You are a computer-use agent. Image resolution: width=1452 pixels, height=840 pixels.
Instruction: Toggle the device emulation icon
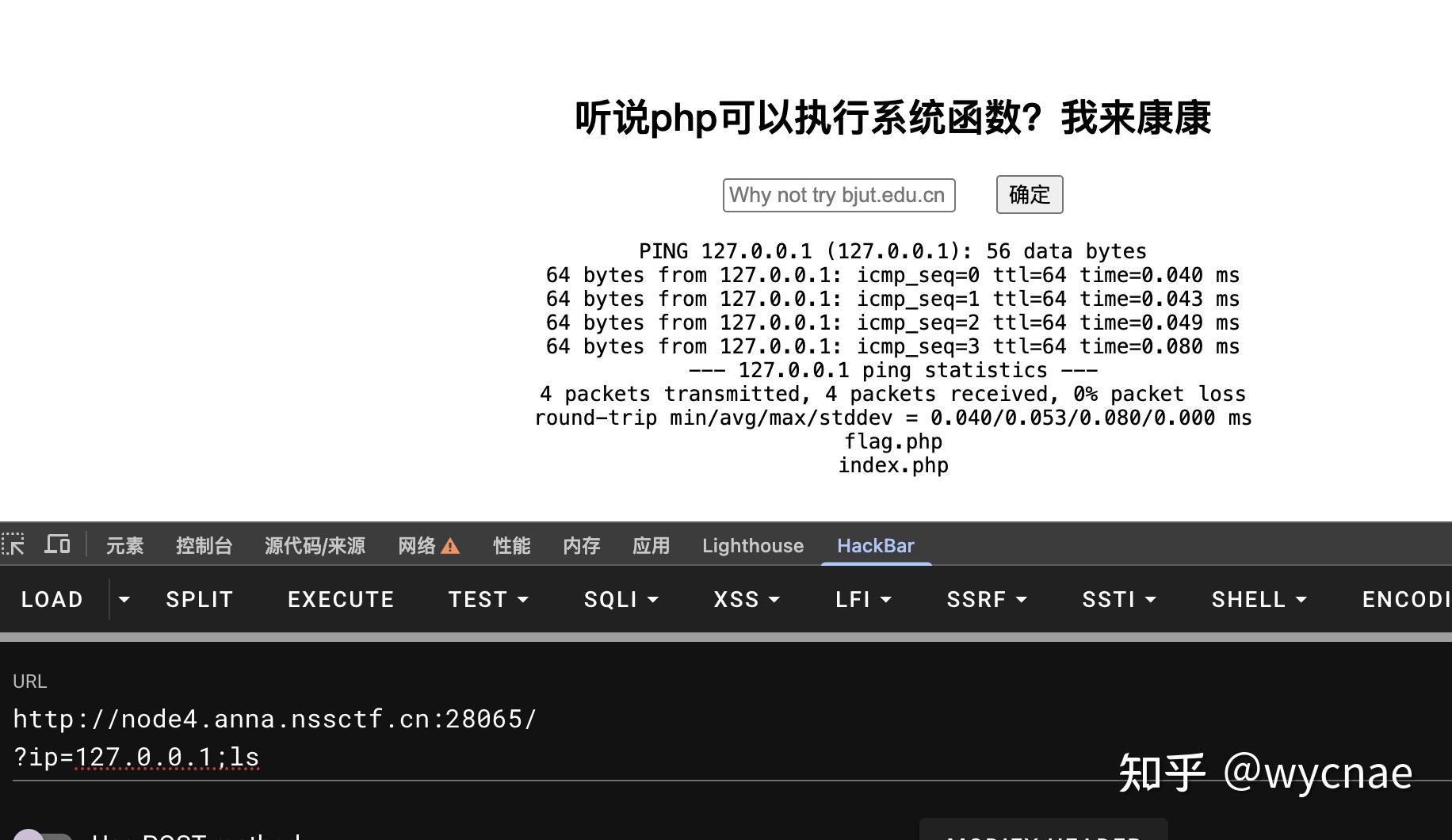click(x=56, y=544)
